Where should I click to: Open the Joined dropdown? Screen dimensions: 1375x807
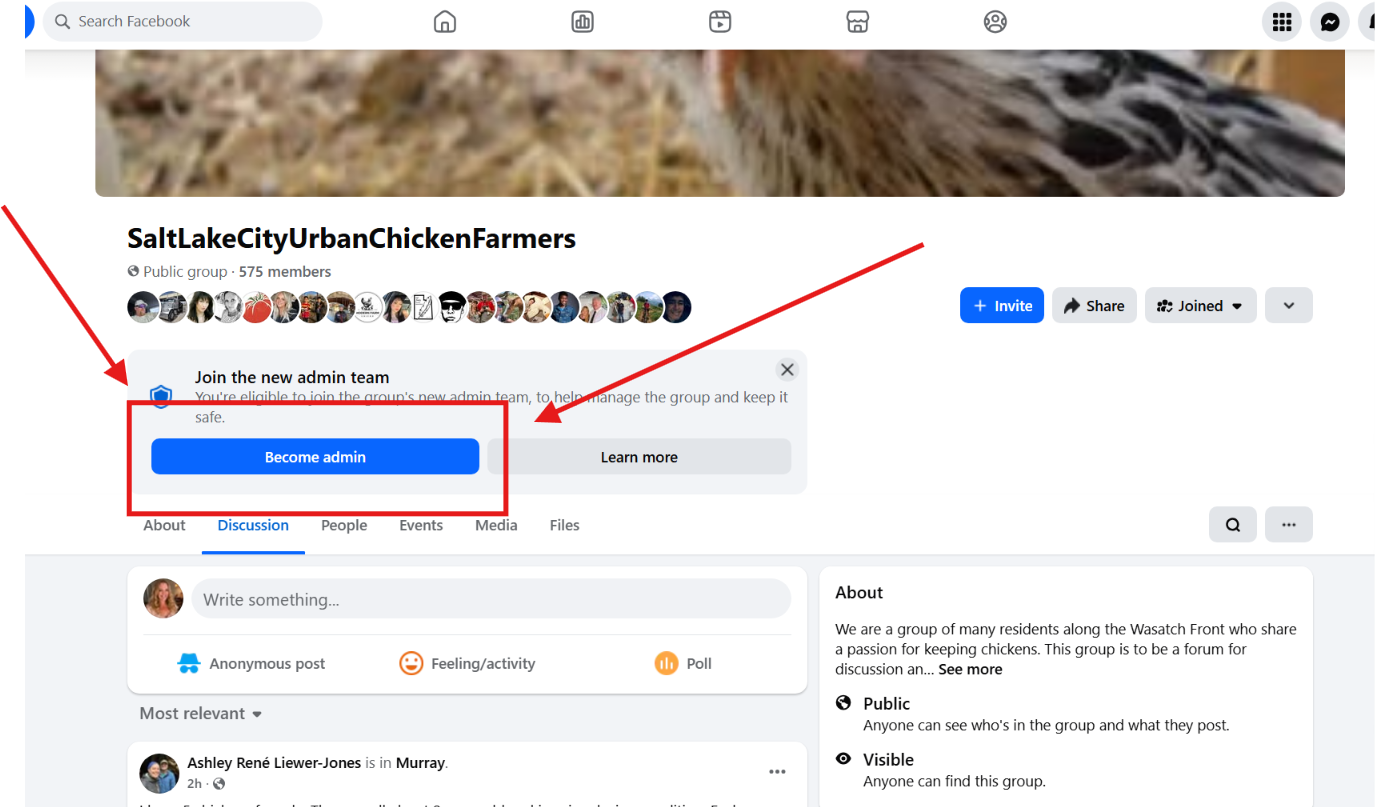pyautogui.click(x=1201, y=306)
